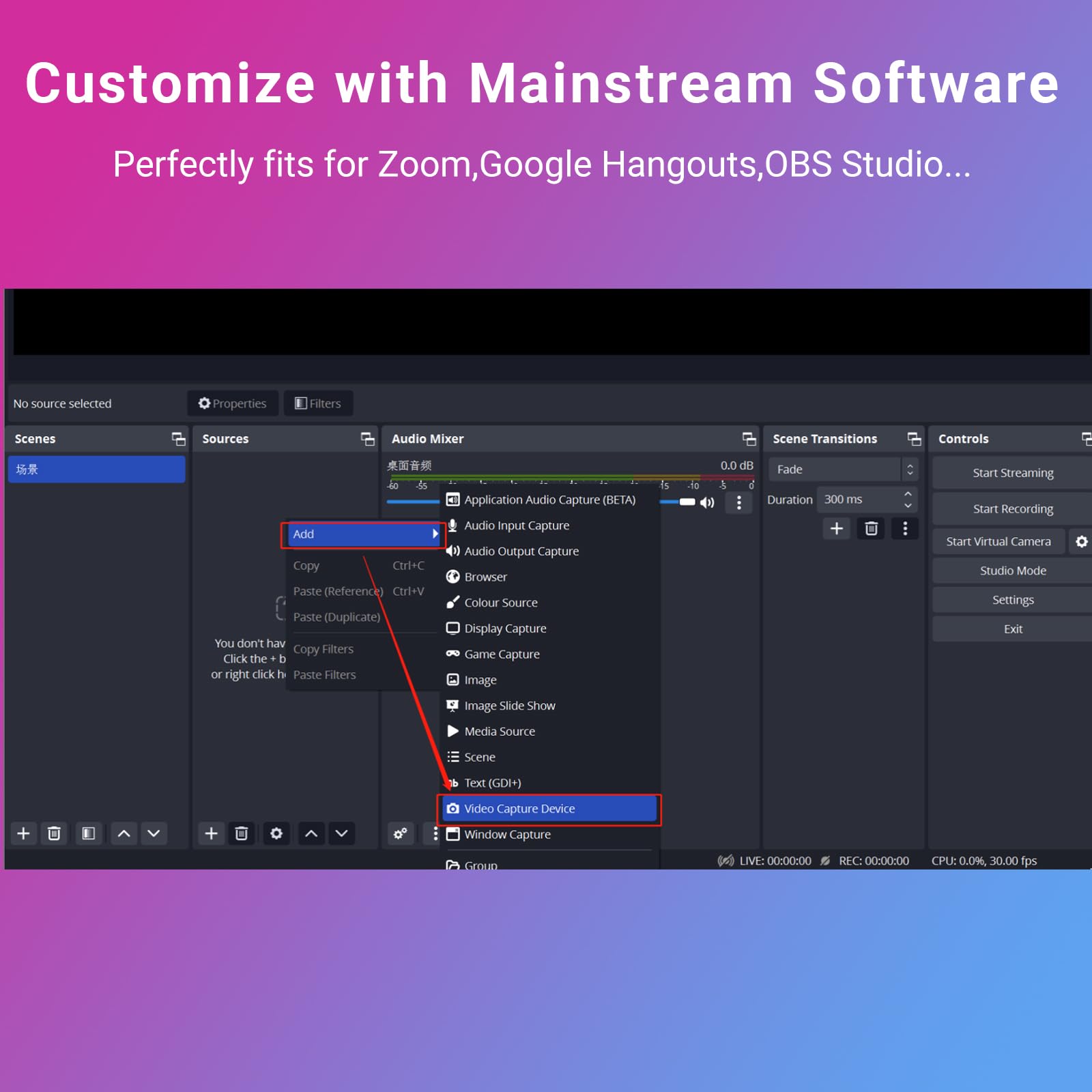Image resolution: width=1092 pixels, height=1092 pixels.
Task: Open scene filters in Scenes toolbar
Action: (89, 833)
